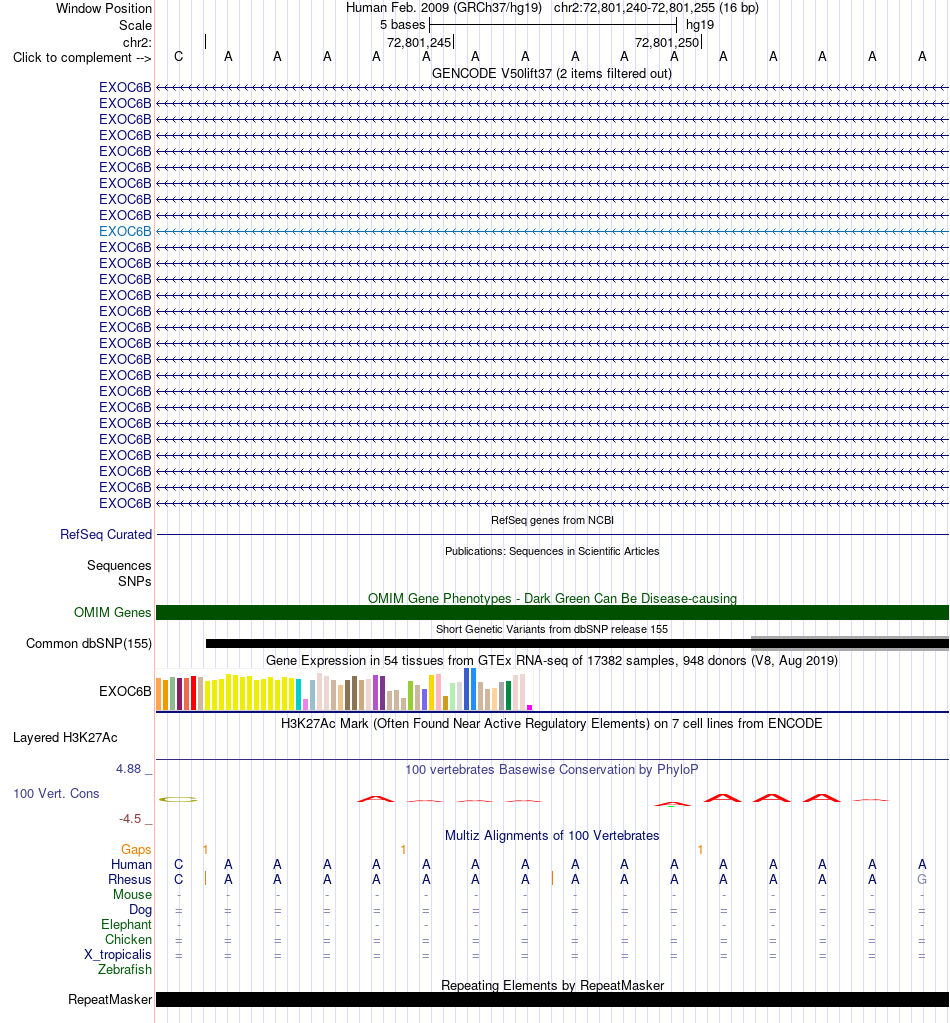Click the Gaps row label
The image size is (950, 1023).
pyautogui.click(x=136, y=849)
